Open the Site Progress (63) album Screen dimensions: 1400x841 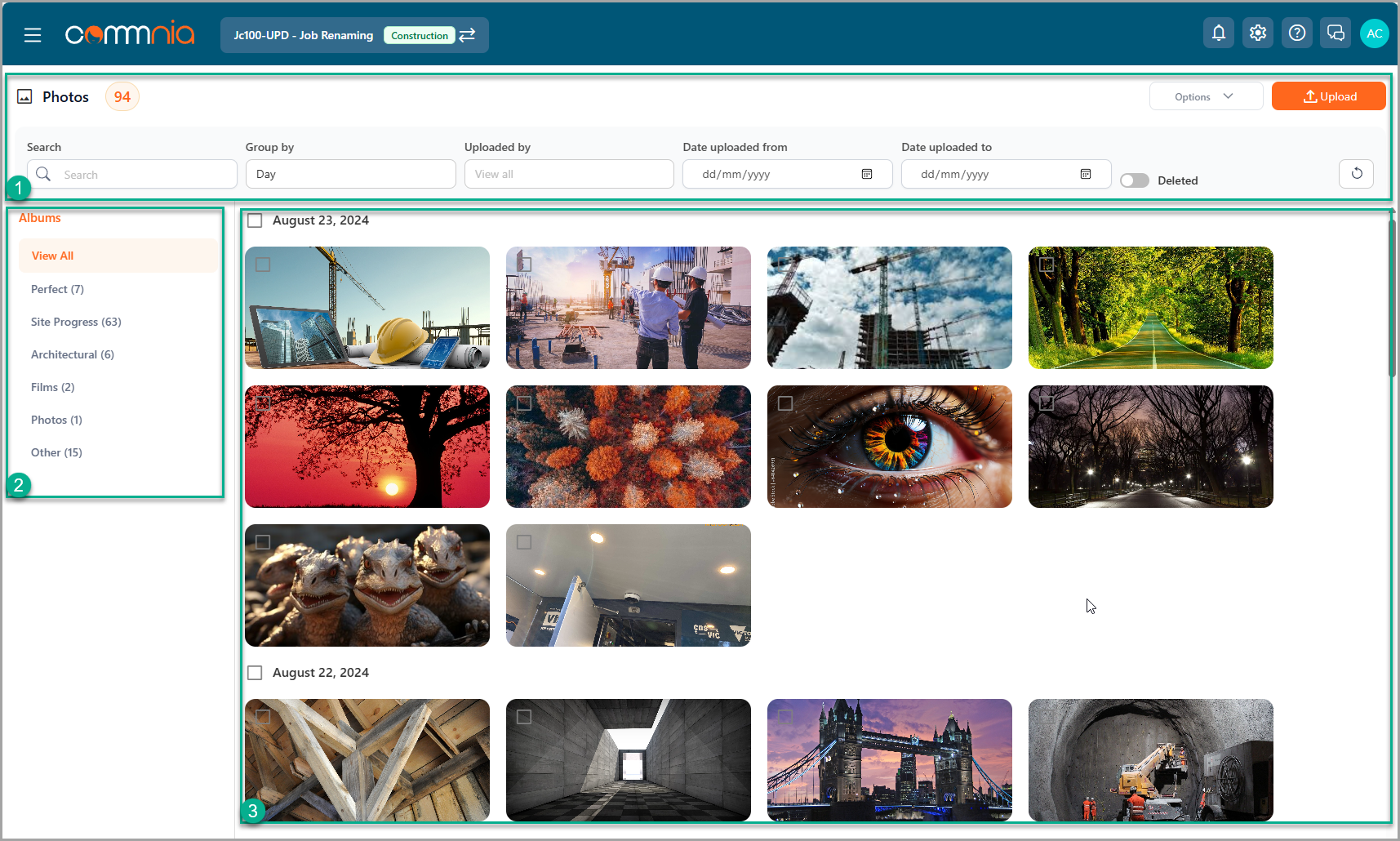pos(76,322)
